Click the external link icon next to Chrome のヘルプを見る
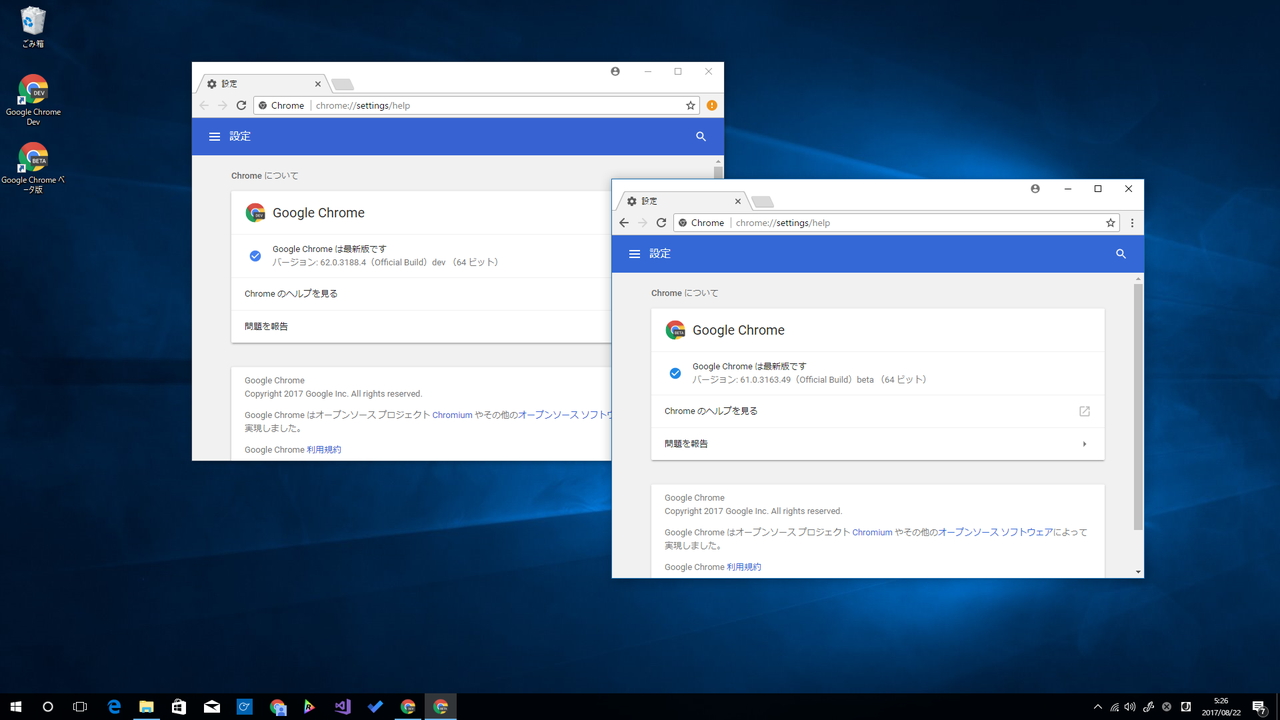Image resolution: width=1280 pixels, height=720 pixels. 1084,410
